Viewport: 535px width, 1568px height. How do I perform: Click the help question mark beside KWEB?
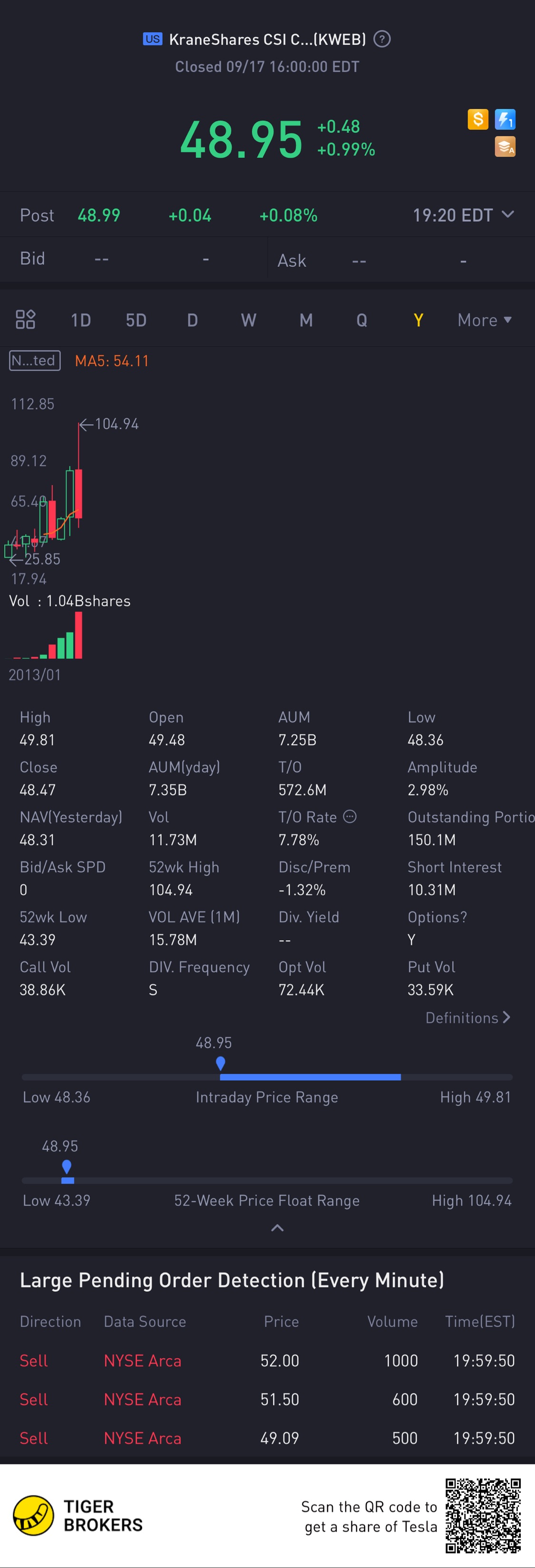pos(381,39)
